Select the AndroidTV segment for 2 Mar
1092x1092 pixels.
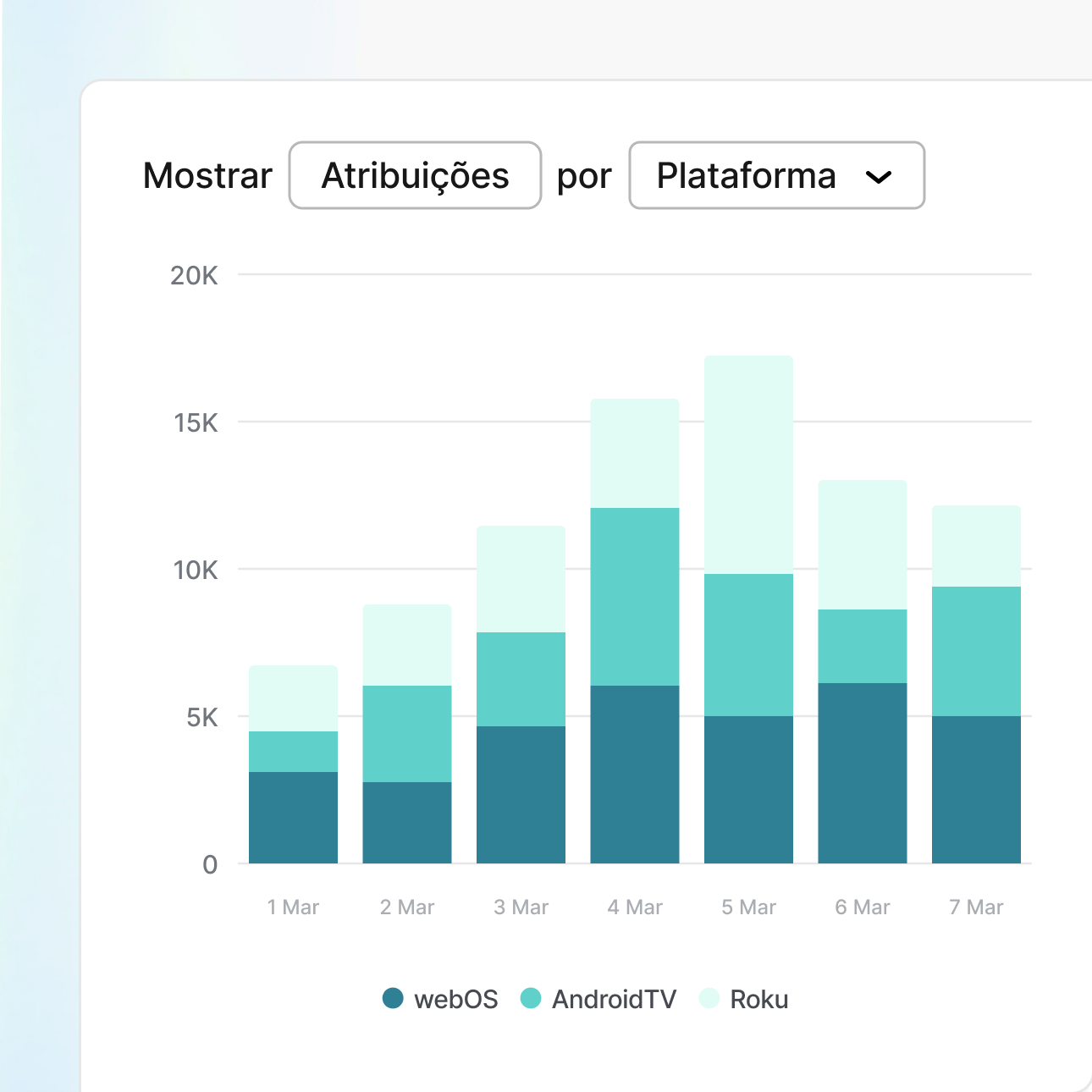pyautogui.click(x=407, y=733)
